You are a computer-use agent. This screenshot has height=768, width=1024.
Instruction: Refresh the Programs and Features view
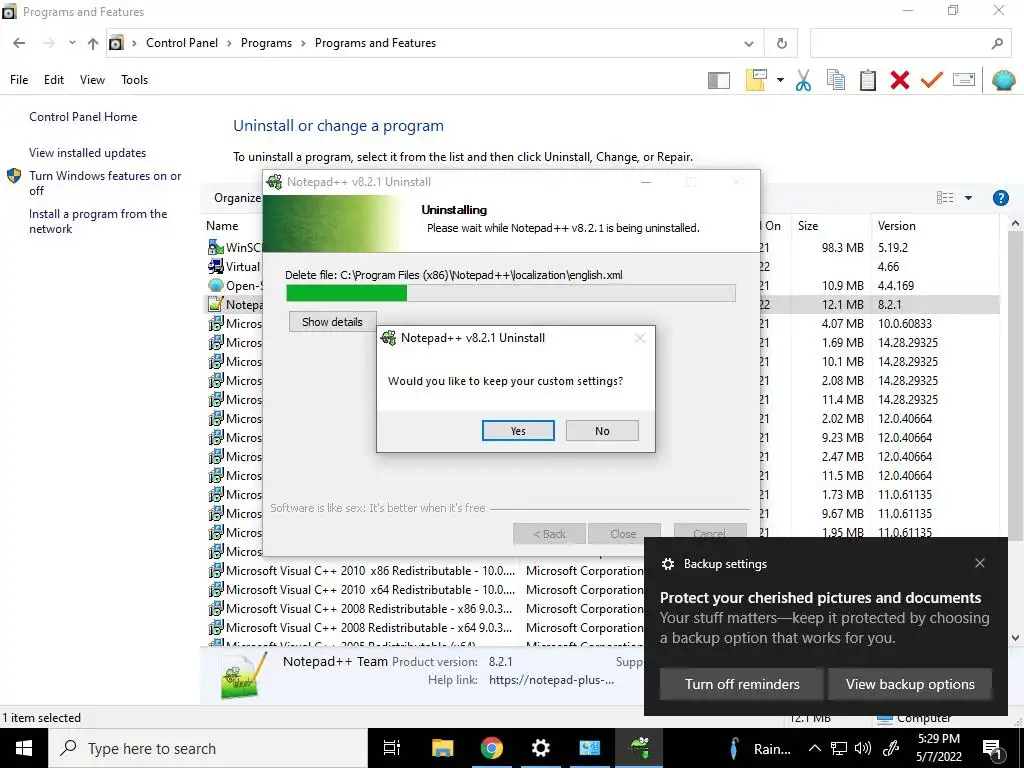click(782, 44)
